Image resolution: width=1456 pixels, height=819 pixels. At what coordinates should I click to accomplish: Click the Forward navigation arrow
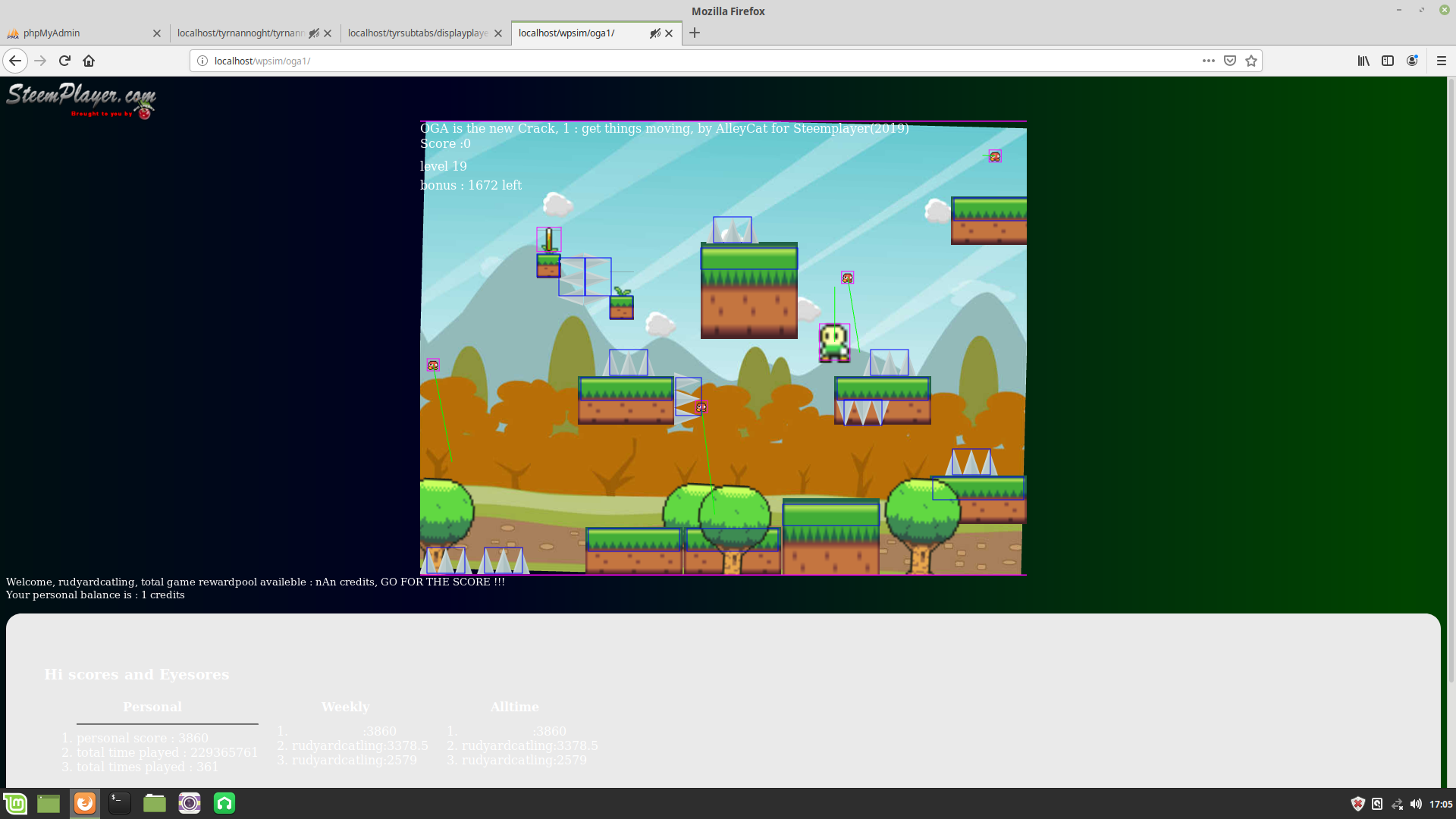[x=40, y=61]
